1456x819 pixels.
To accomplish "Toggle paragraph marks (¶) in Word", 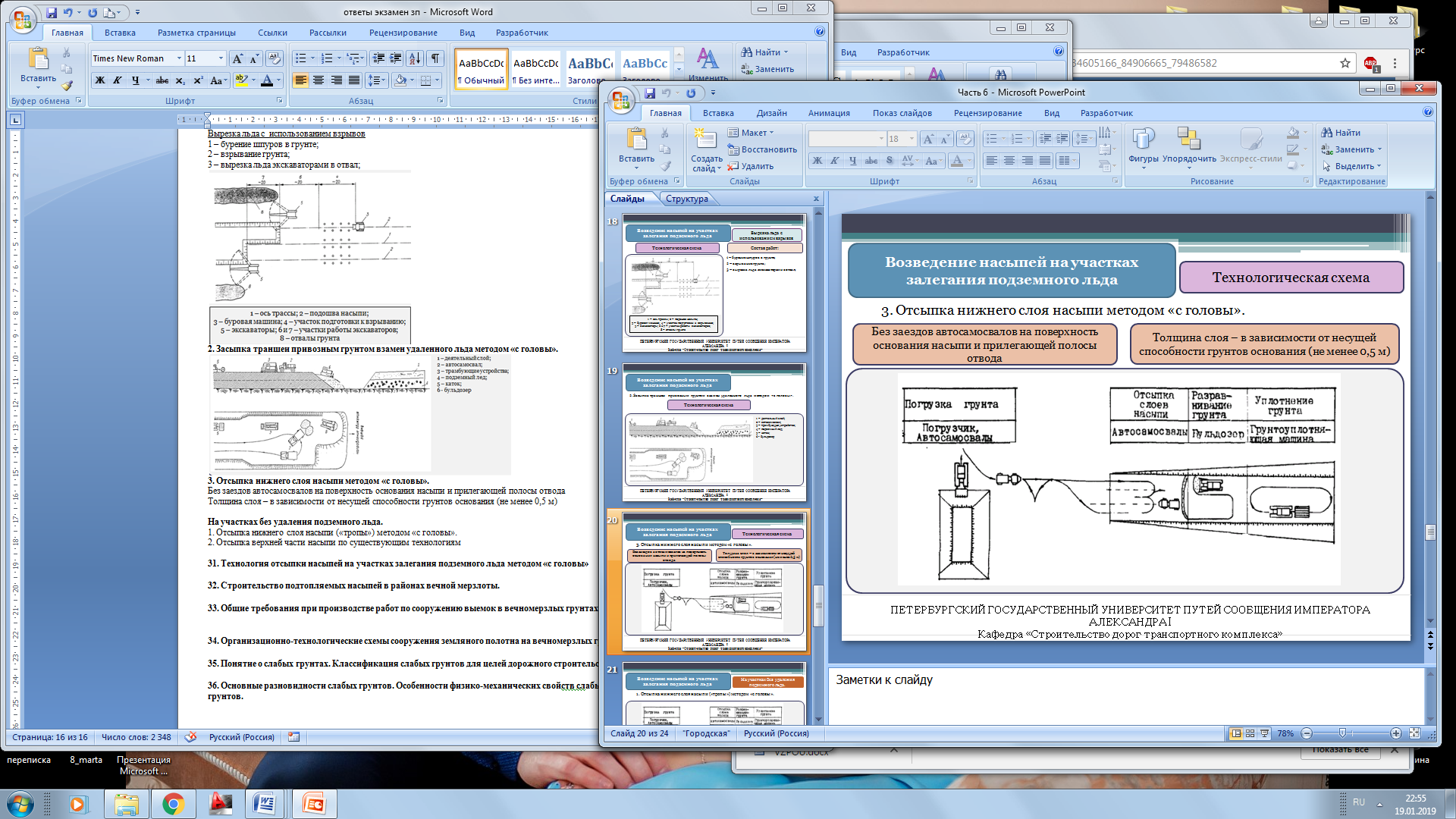I will click(x=435, y=58).
